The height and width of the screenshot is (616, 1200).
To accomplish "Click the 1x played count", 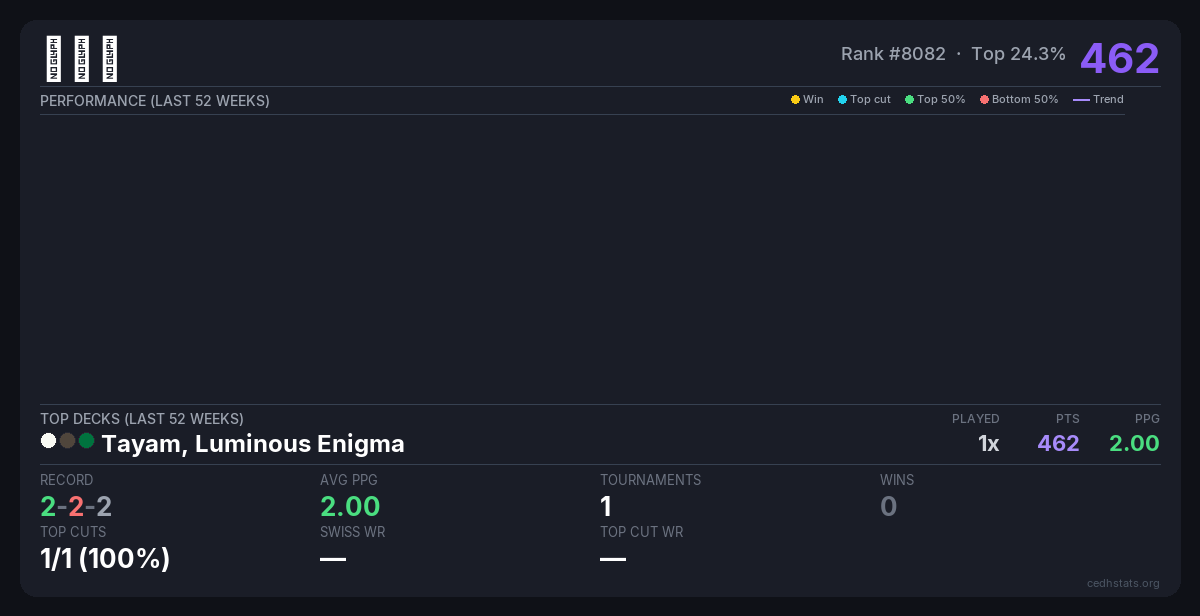I will [x=988, y=444].
